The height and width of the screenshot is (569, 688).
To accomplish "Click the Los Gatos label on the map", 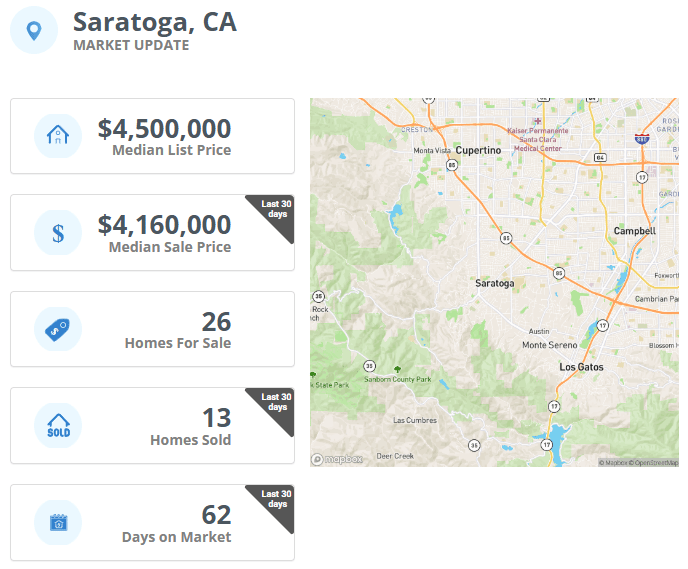I will 581,367.
